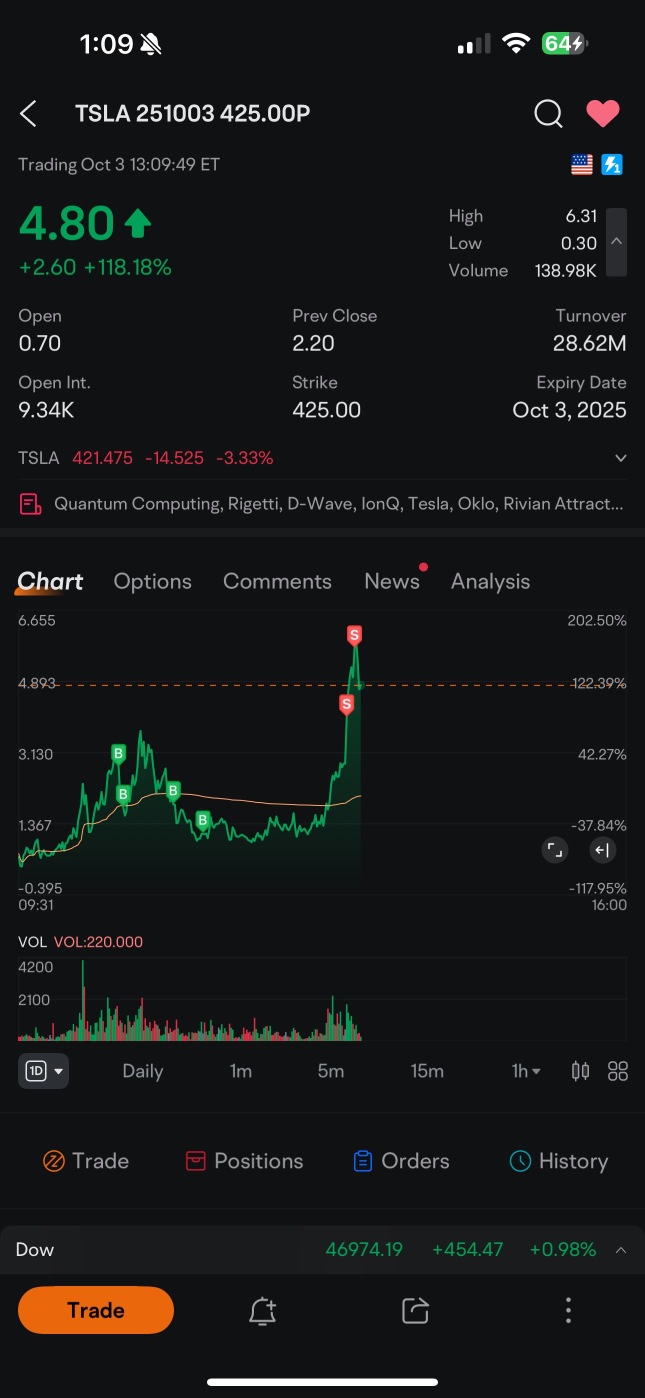This screenshot has width=645, height=1398.
Task: Switch to the Options tab
Action: point(152,581)
